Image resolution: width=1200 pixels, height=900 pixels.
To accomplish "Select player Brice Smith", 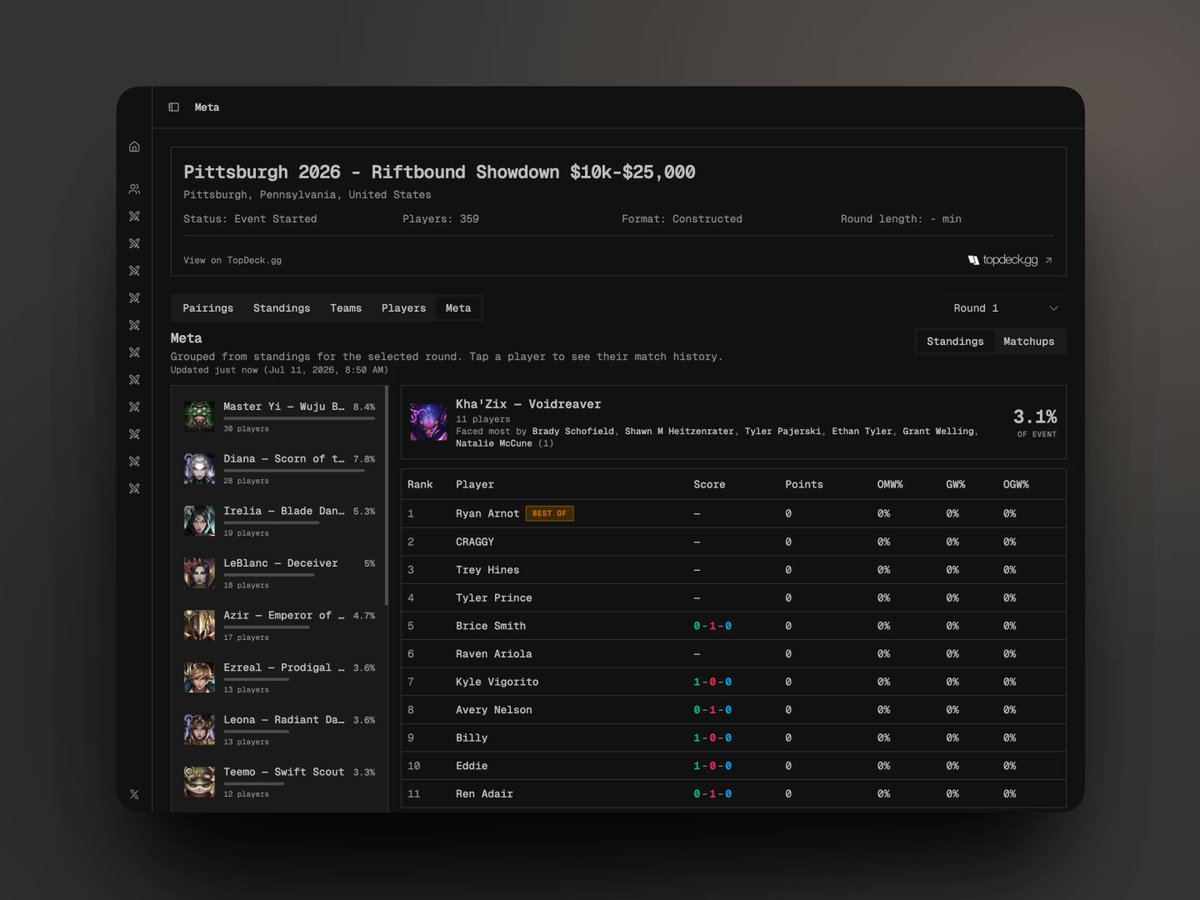I will coord(491,625).
